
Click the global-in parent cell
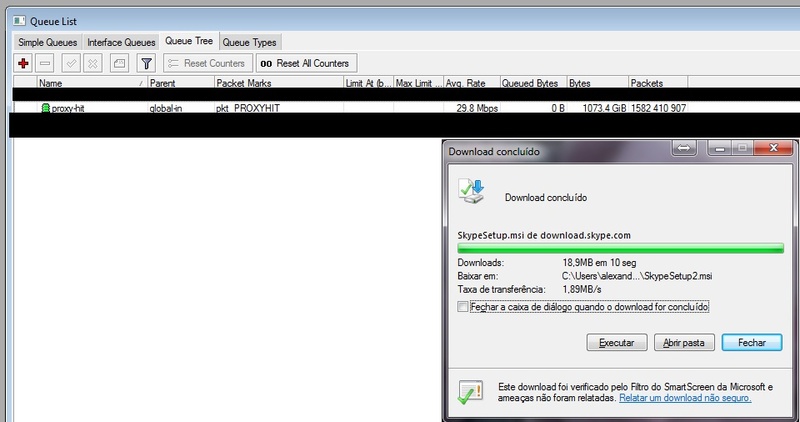point(166,108)
